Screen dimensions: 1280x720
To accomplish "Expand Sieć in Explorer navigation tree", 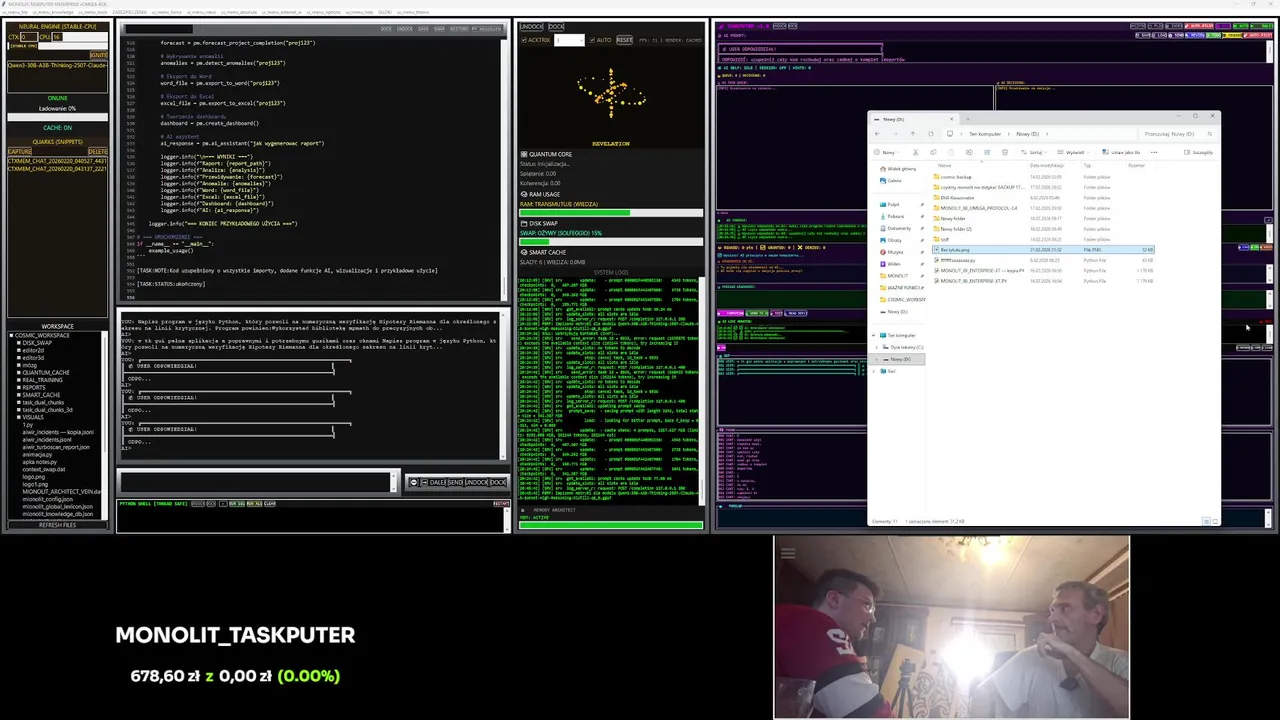I will click(x=873, y=371).
